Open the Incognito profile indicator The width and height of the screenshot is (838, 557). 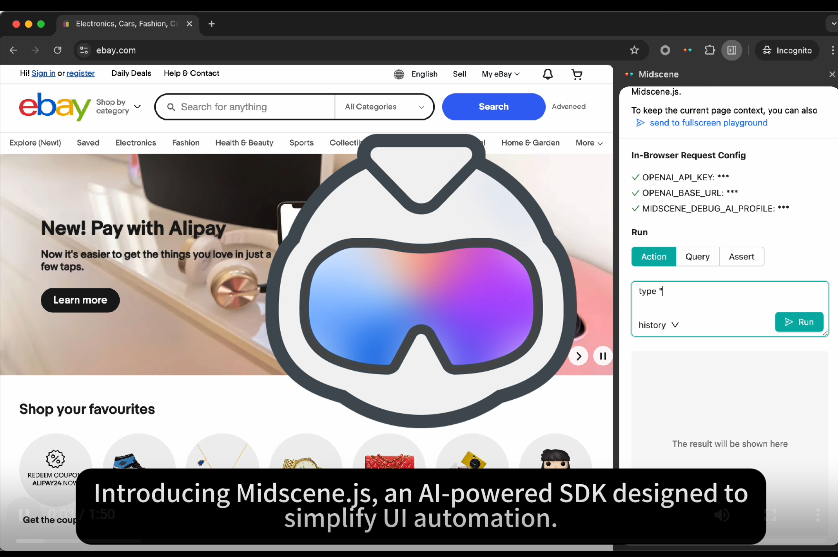[x=787, y=50]
